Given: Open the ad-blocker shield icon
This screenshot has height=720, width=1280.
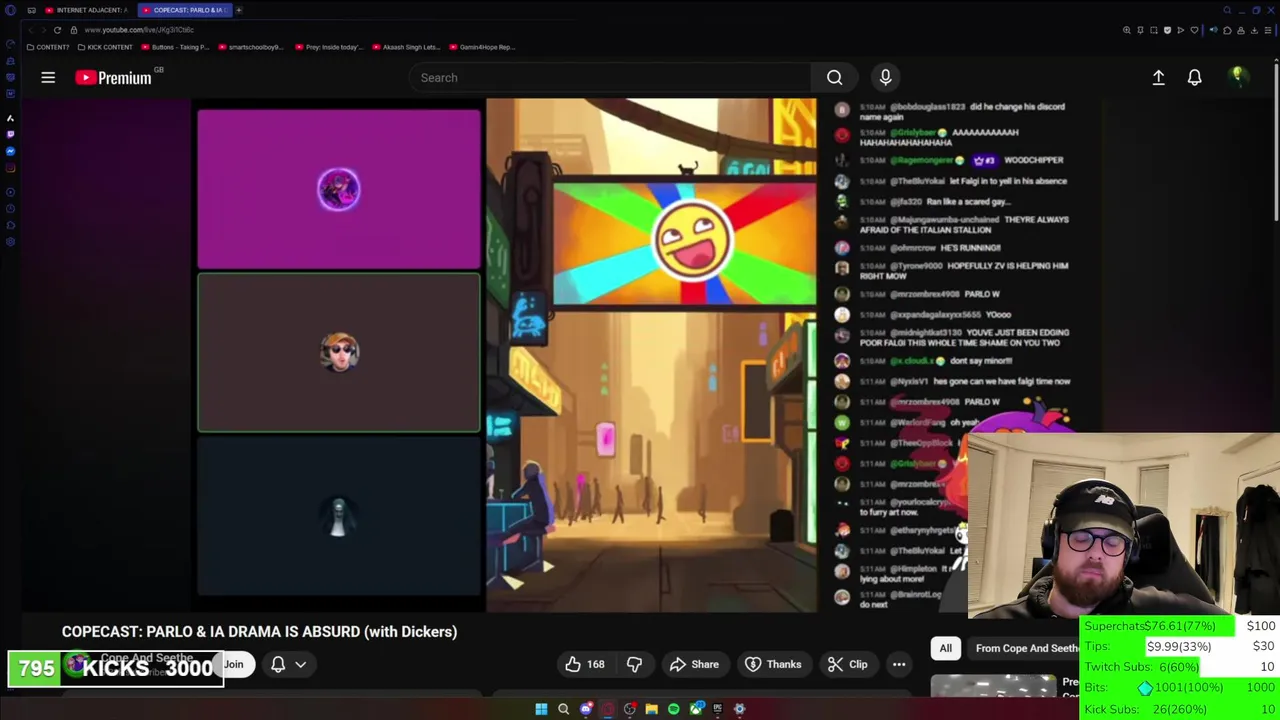Looking at the screenshot, I should click(1167, 30).
